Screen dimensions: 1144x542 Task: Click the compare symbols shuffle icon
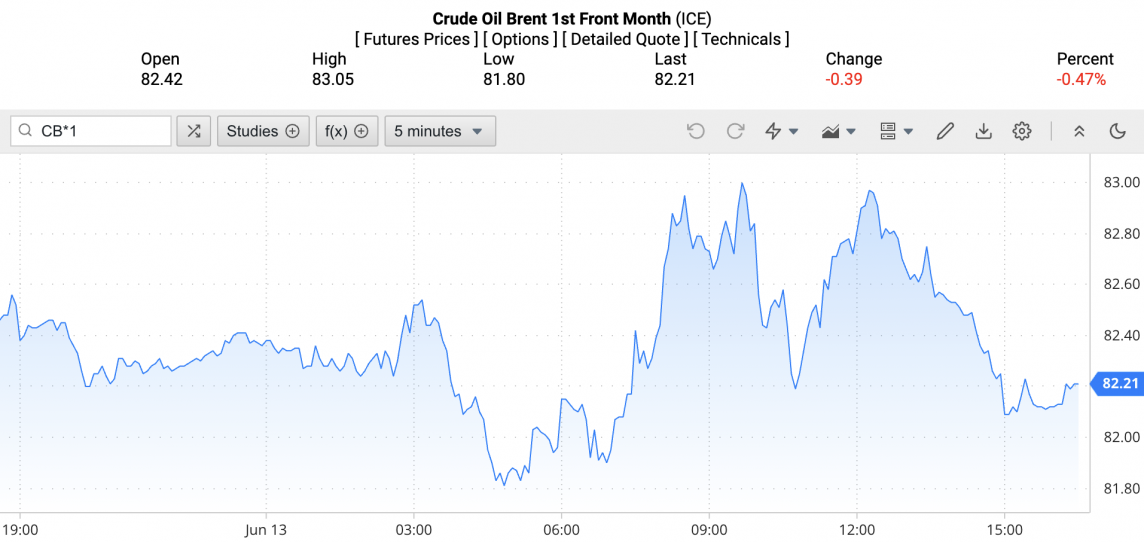(194, 131)
